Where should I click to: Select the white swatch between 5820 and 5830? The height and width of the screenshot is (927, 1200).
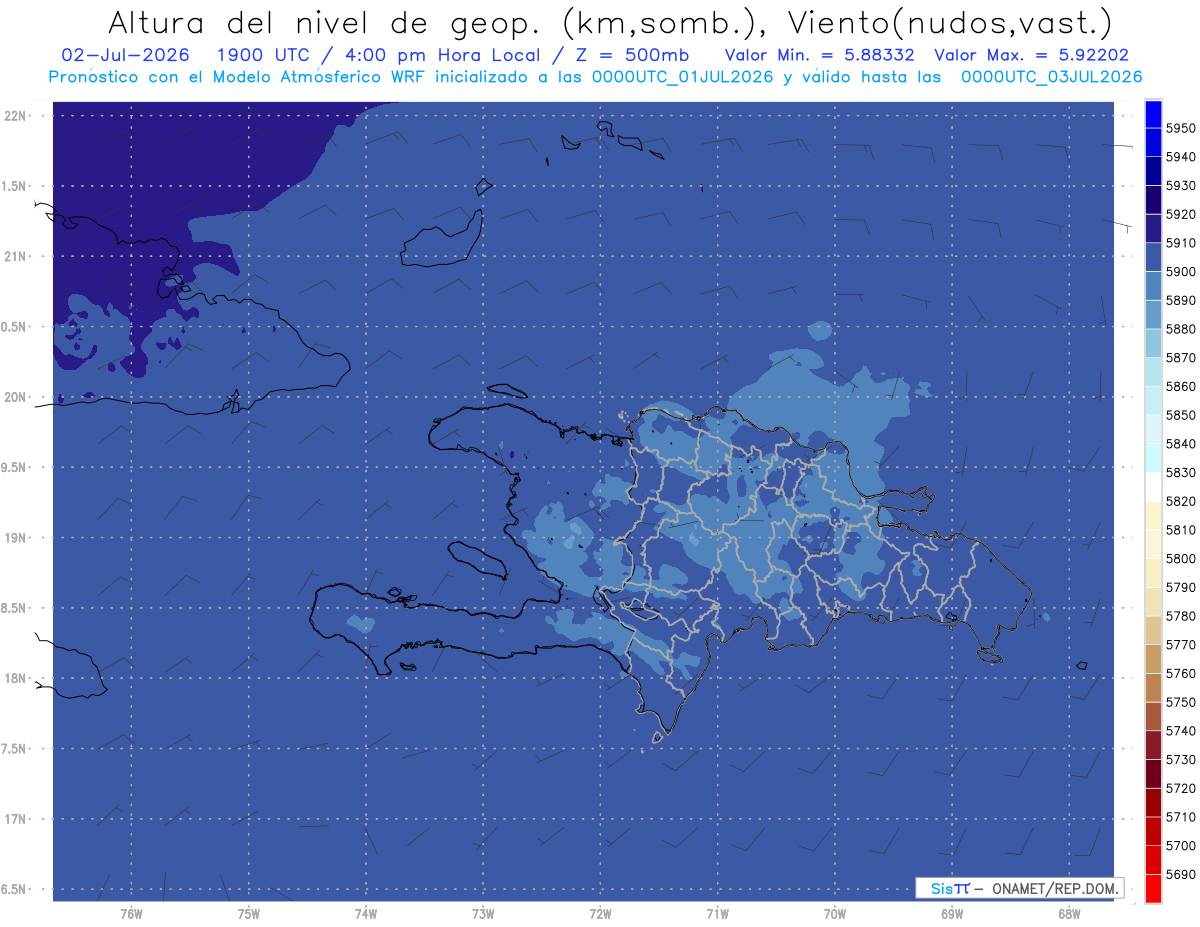pyautogui.click(x=1152, y=487)
